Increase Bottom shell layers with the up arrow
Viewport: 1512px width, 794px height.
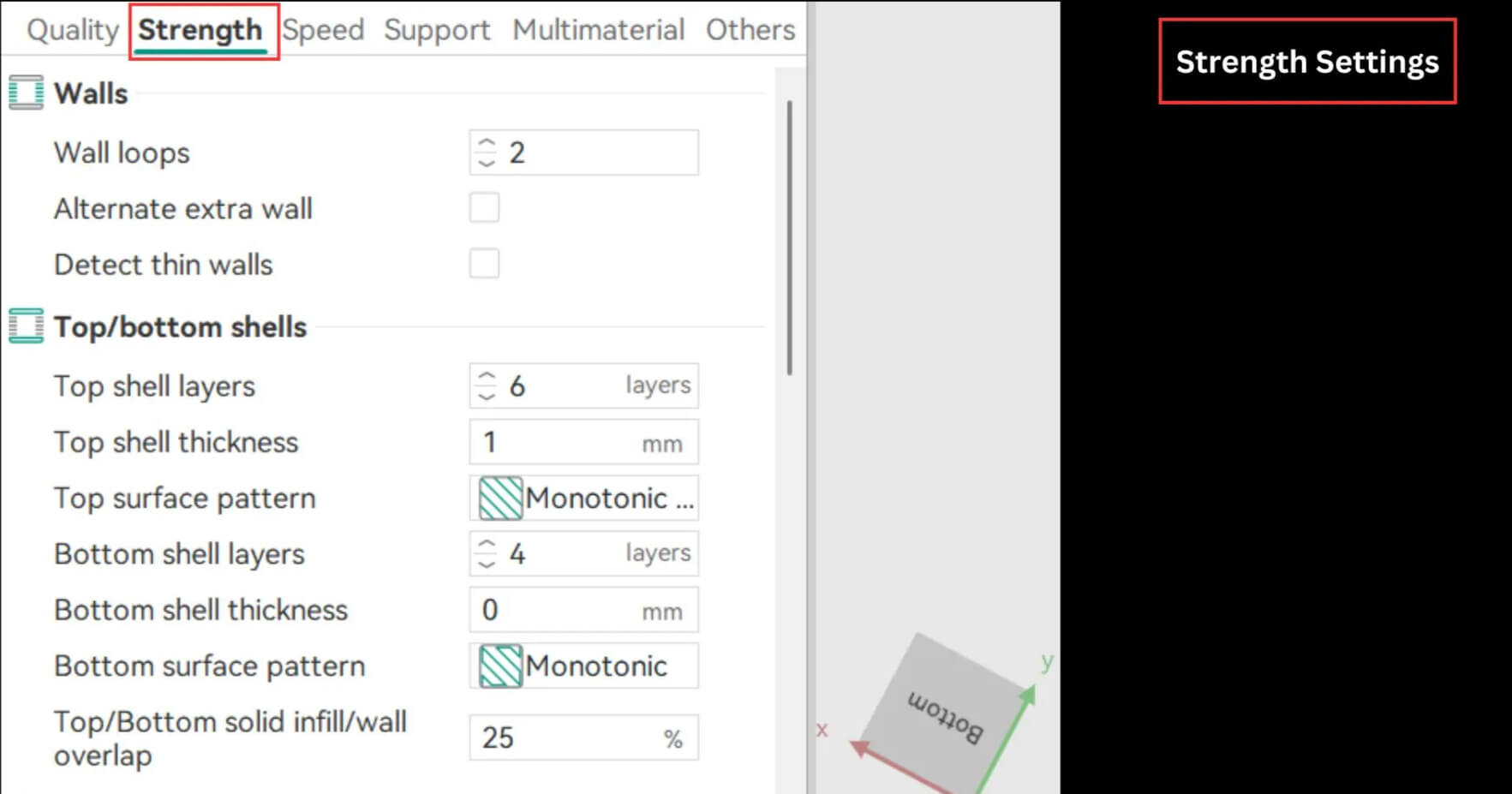pyautogui.click(x=487, y=545)
